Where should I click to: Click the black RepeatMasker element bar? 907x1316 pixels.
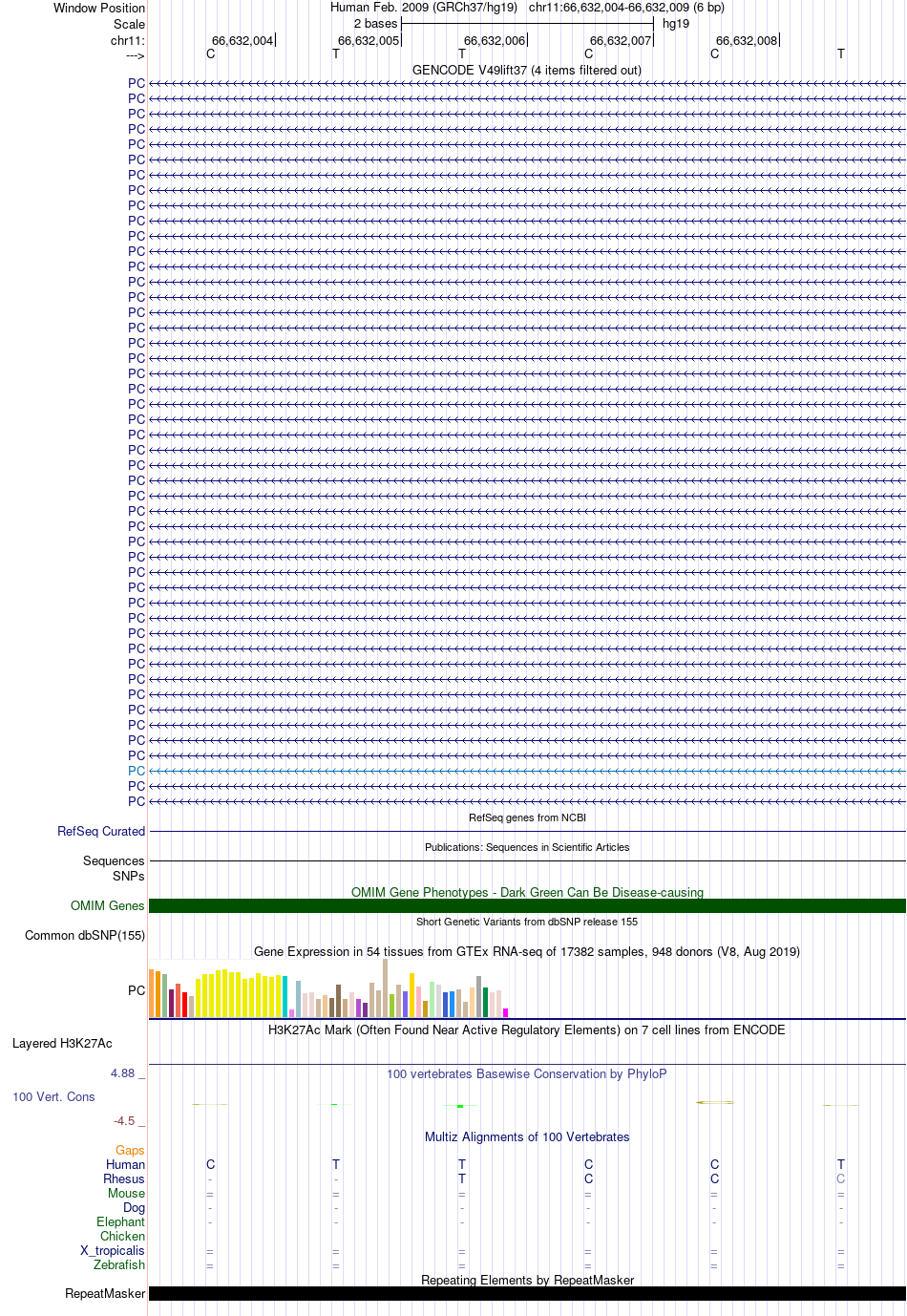[x=527, y=1294]
